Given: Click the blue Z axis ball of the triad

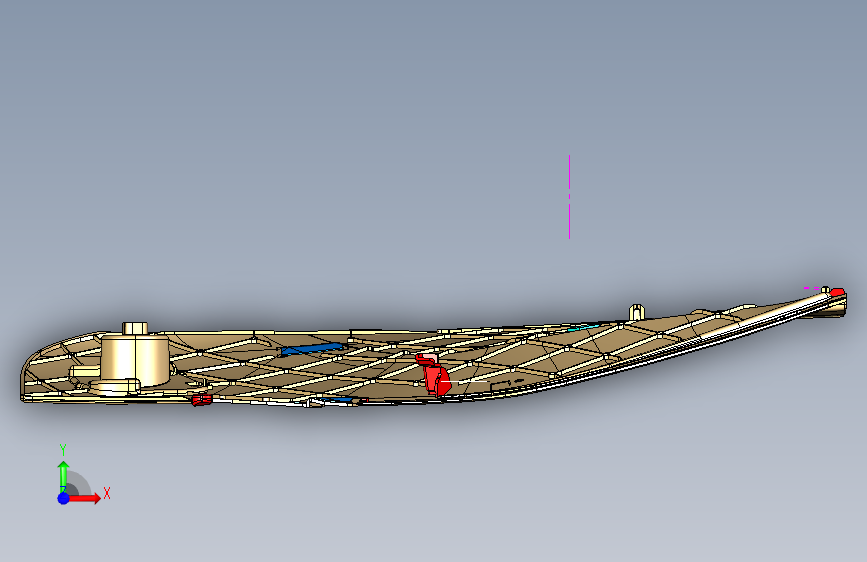Looking at the screenshot, I should (x=64, y=498).
